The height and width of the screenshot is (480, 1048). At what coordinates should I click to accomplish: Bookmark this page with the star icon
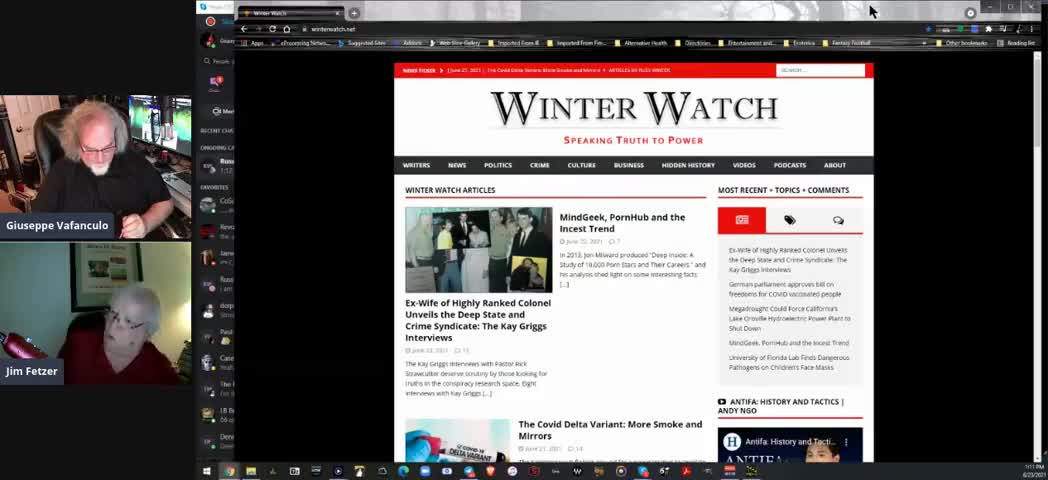click(928, 29)
